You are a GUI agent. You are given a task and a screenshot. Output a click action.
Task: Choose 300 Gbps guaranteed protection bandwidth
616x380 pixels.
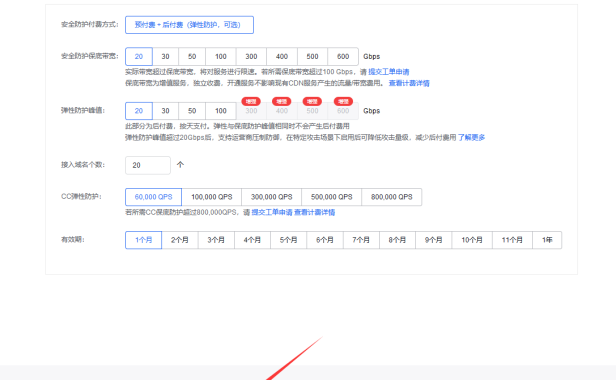click(x=251, y=57)
